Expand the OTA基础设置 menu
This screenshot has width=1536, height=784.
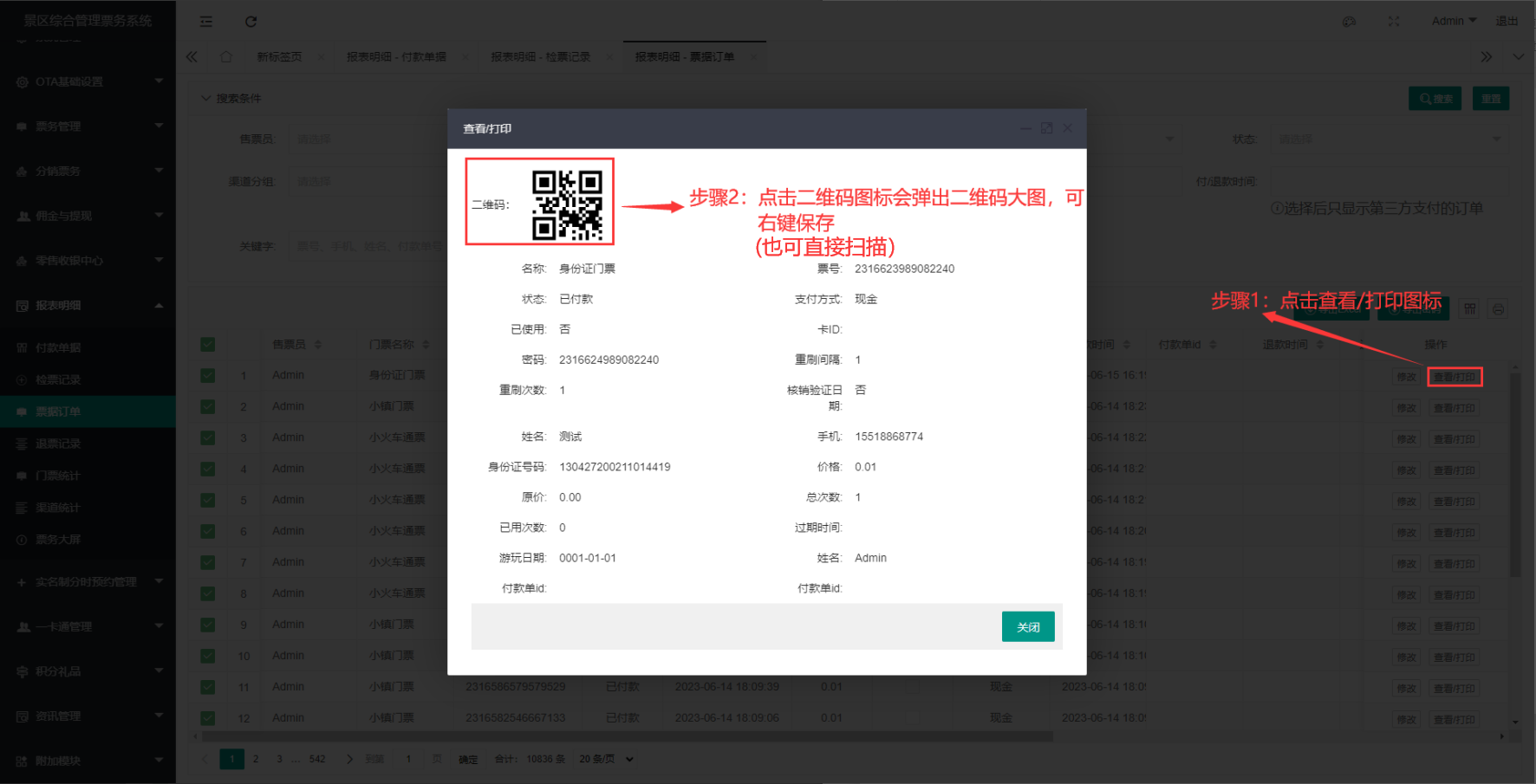[x=88, y=81]
